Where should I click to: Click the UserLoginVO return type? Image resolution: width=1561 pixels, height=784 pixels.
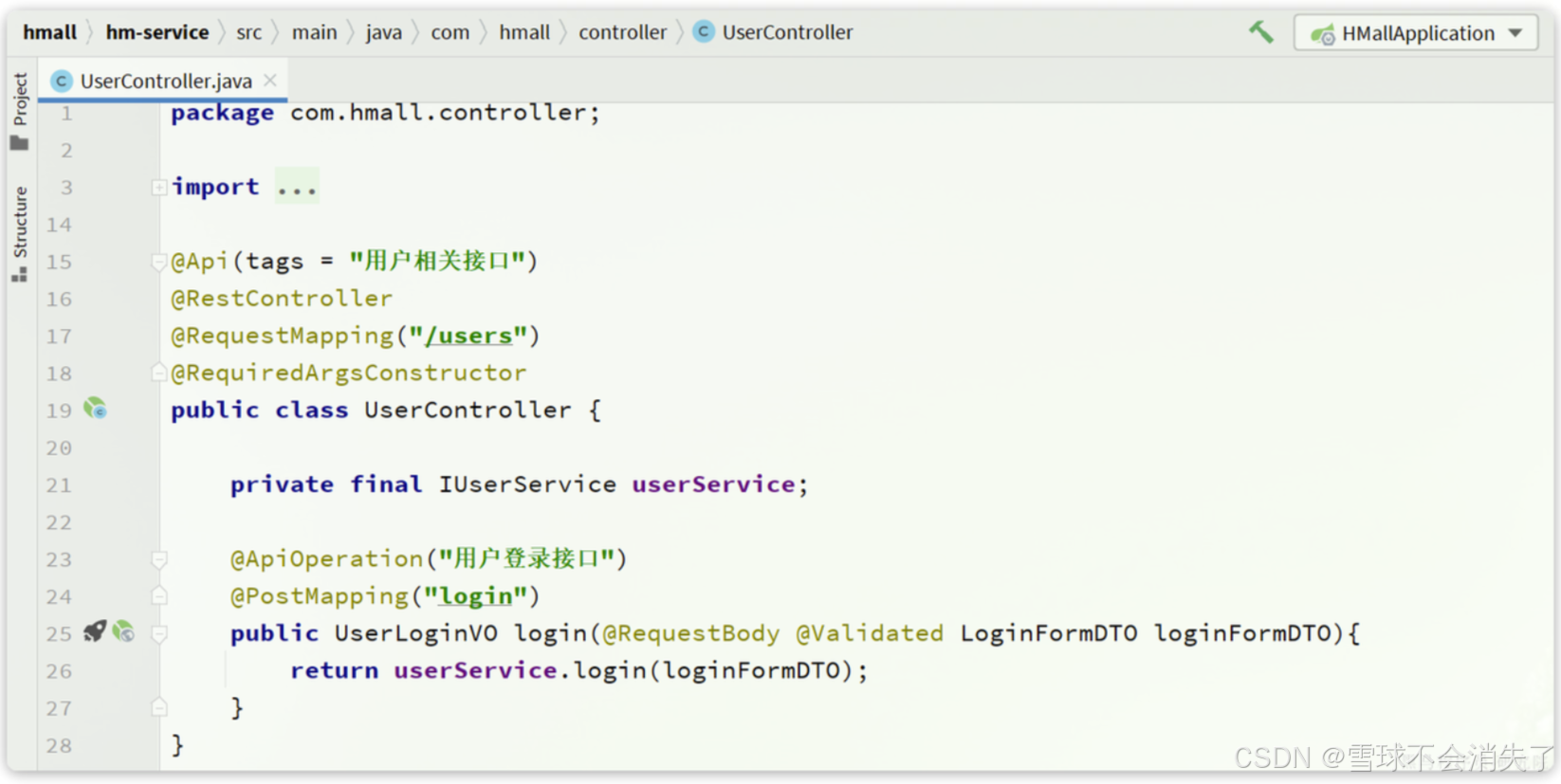[415, 633]
